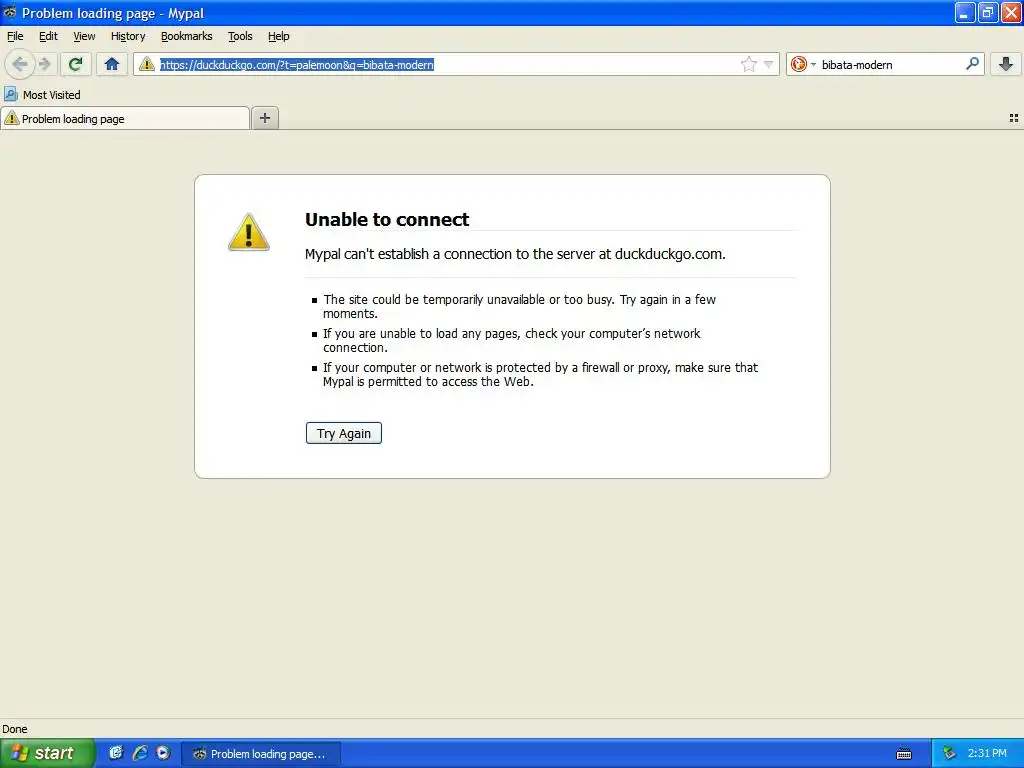Go back with the back arrow button
The height and width of the screenshot is (768, 1024).
point(20,64)
